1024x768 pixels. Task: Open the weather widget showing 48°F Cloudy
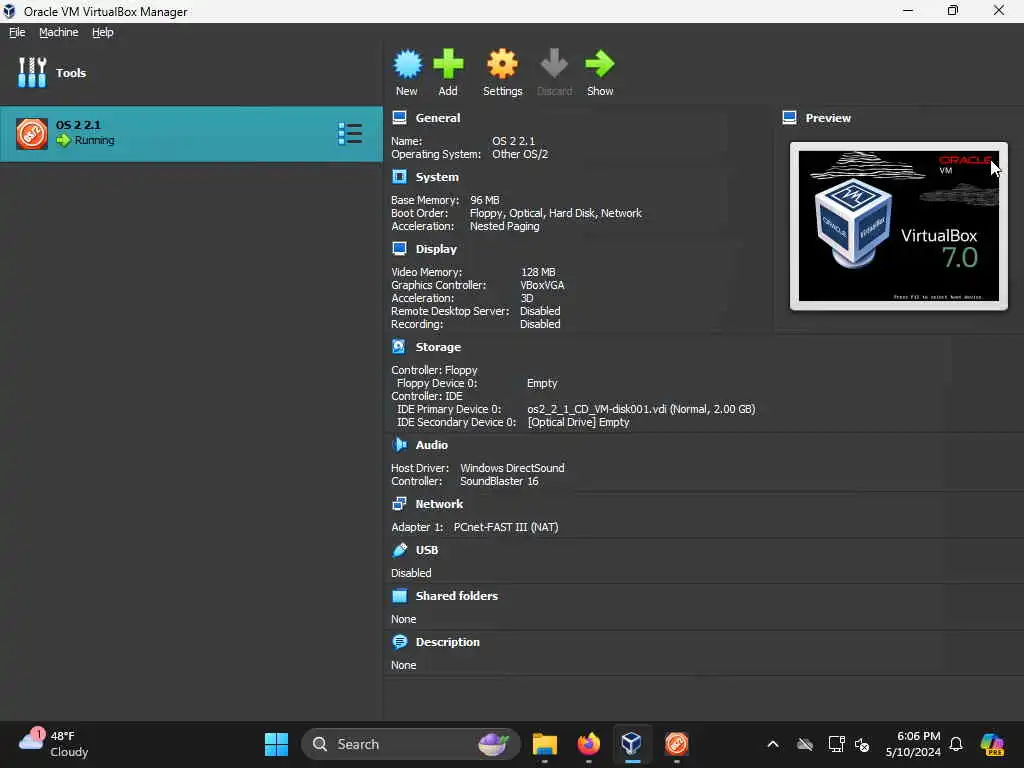click(x=54, y=744)
